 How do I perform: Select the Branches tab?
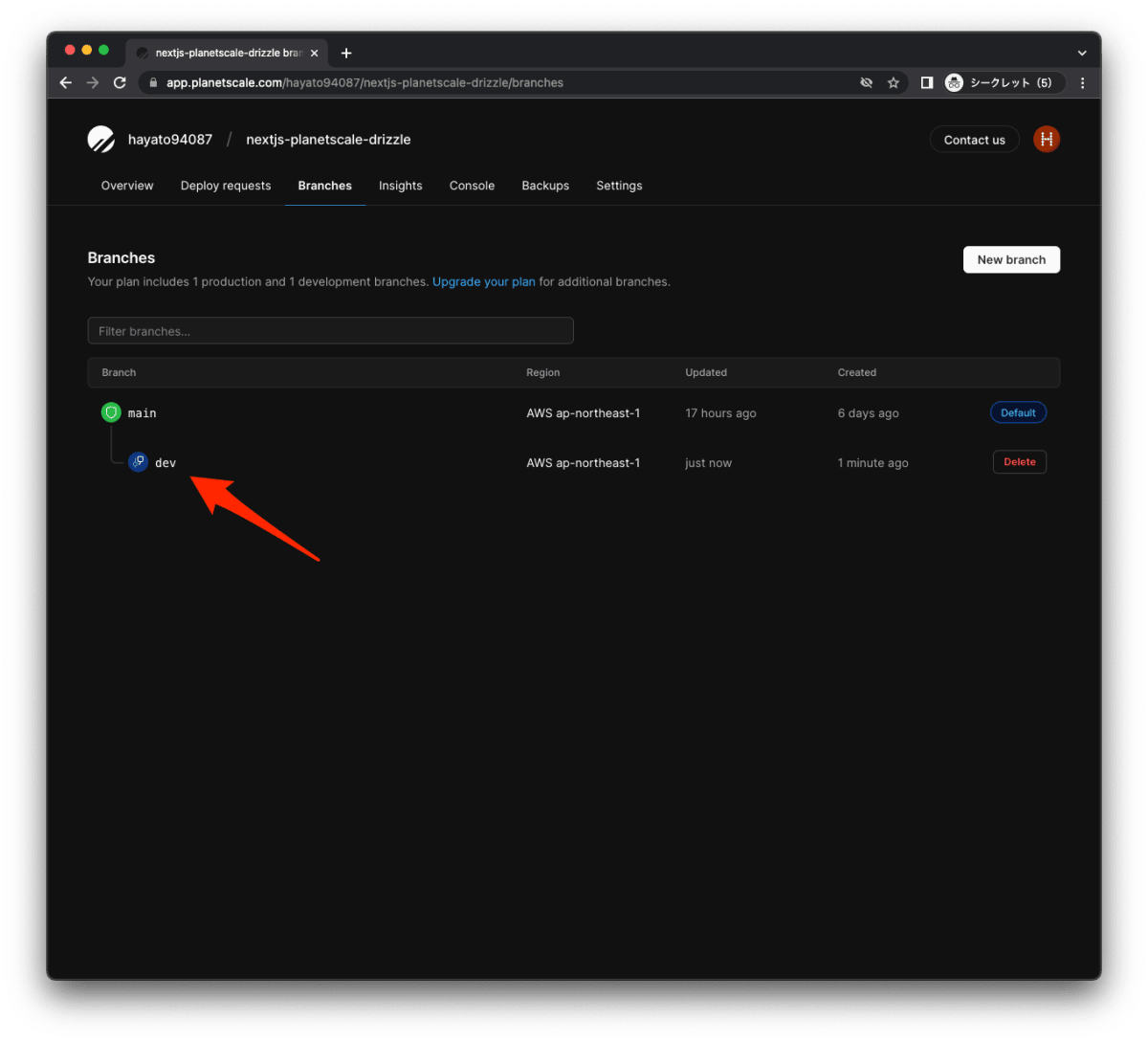pyautogui.click(x=325, y=186)
